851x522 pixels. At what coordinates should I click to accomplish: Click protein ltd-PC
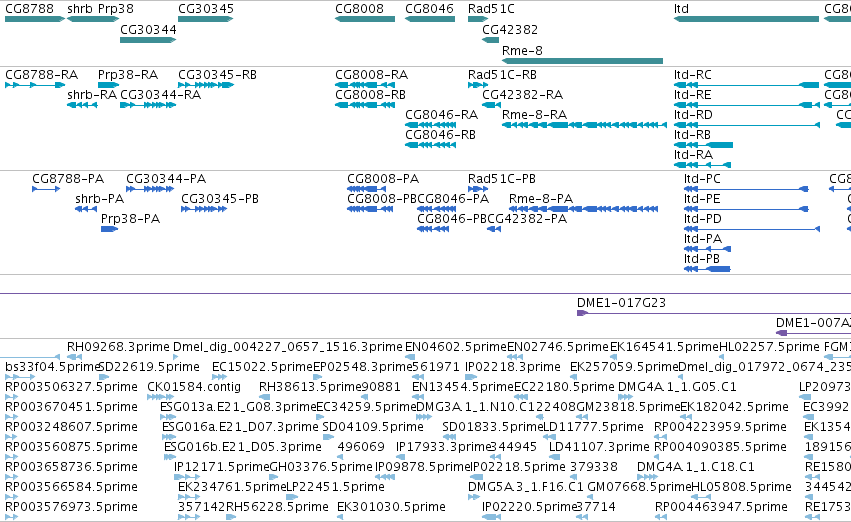pyautogui.click(x=746, y=189)
